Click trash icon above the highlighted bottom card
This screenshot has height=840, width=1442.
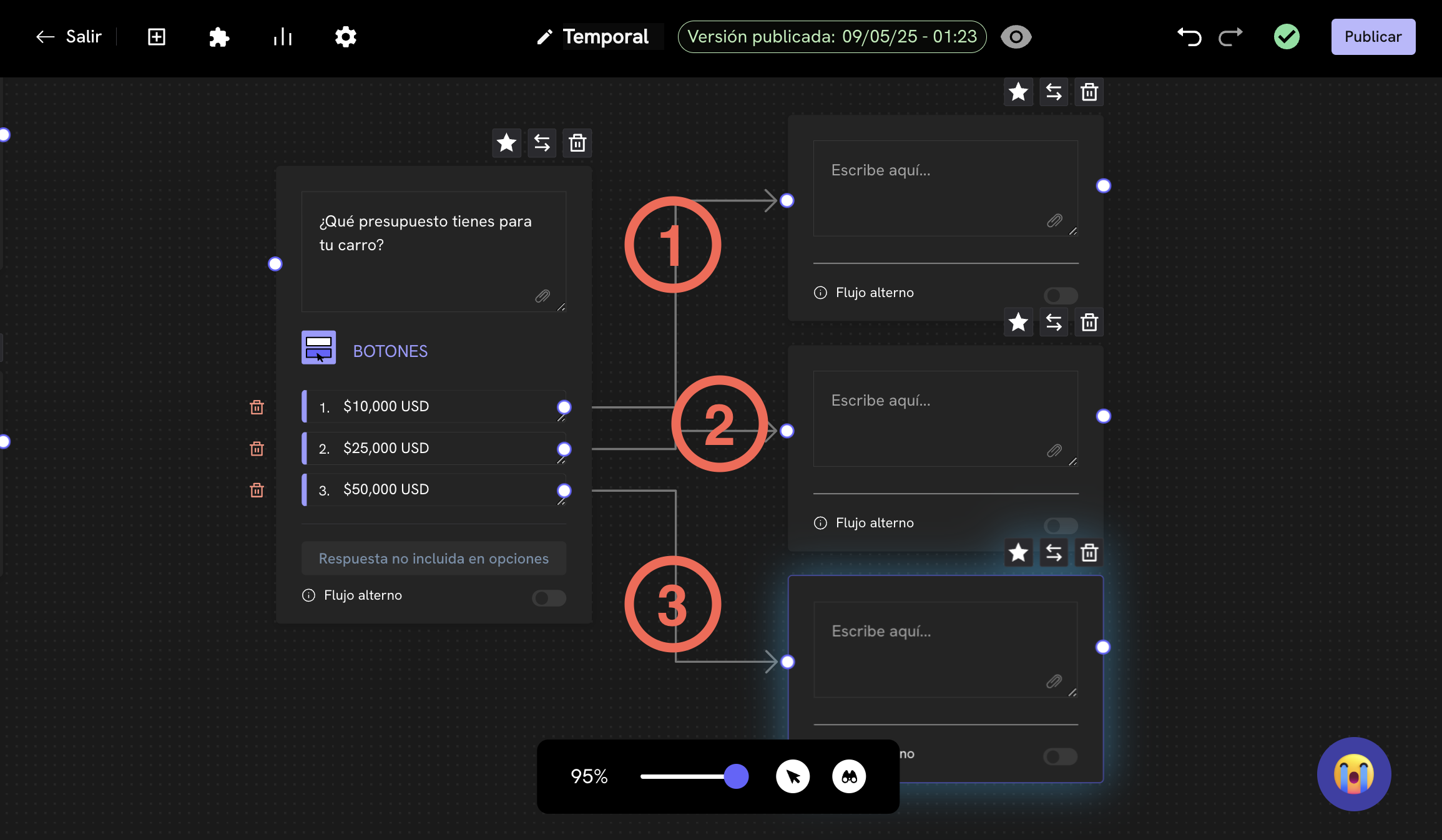point(1089,553)
